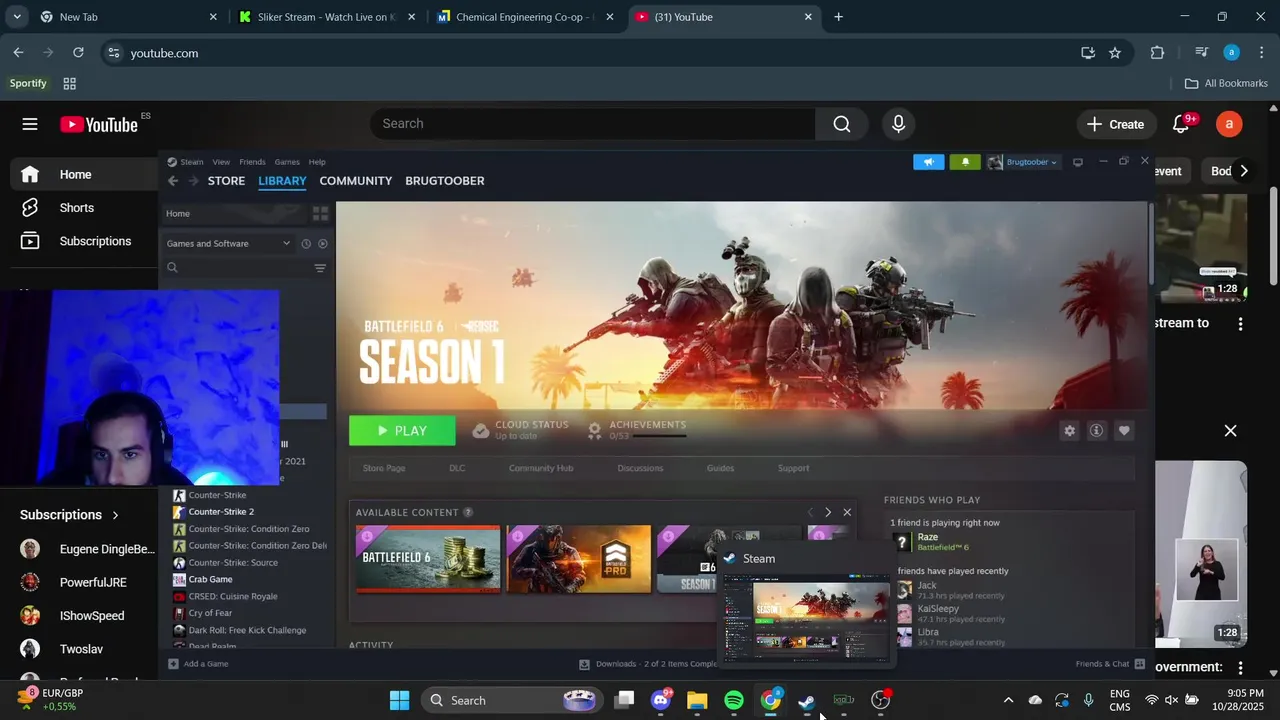Open Spotify from the taskbar

pos(734,700)
